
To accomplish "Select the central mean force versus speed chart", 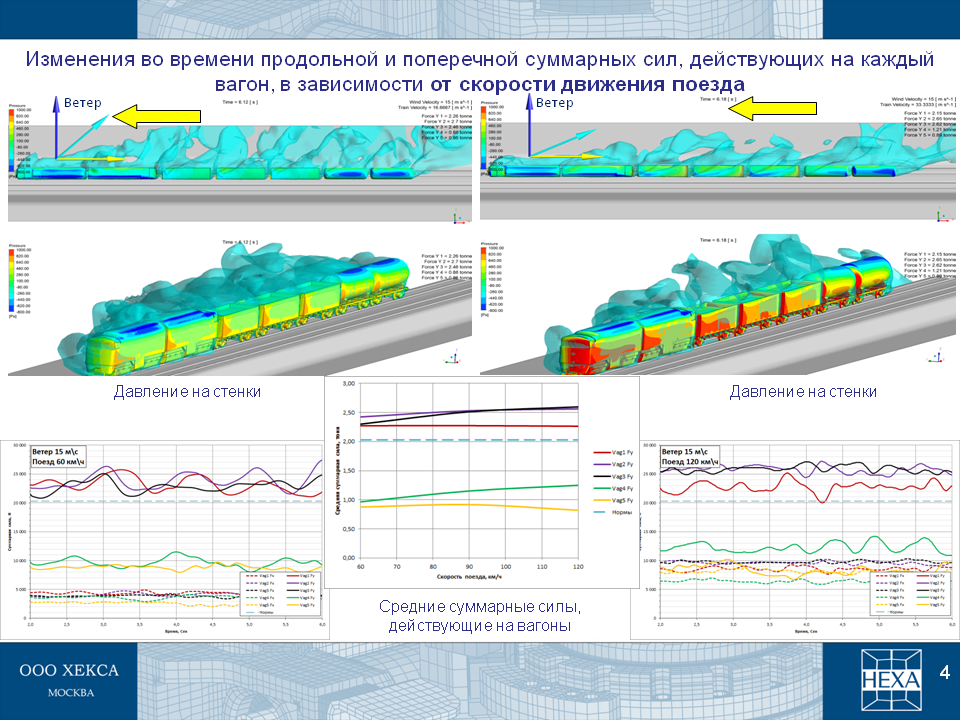I will click(482, 482).
